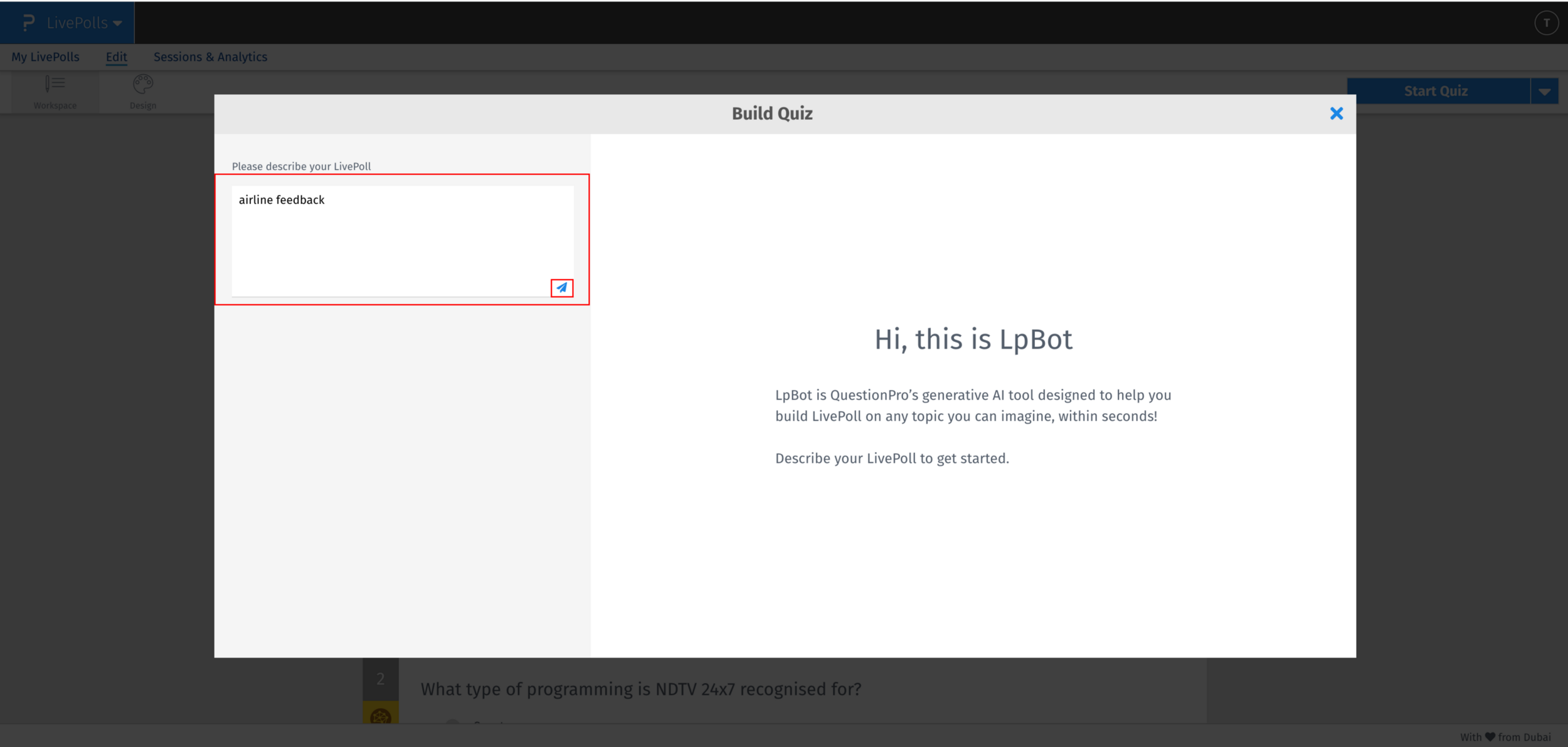Click the QuestionPro P logo
1568x747 pixels.
point(28,23)
